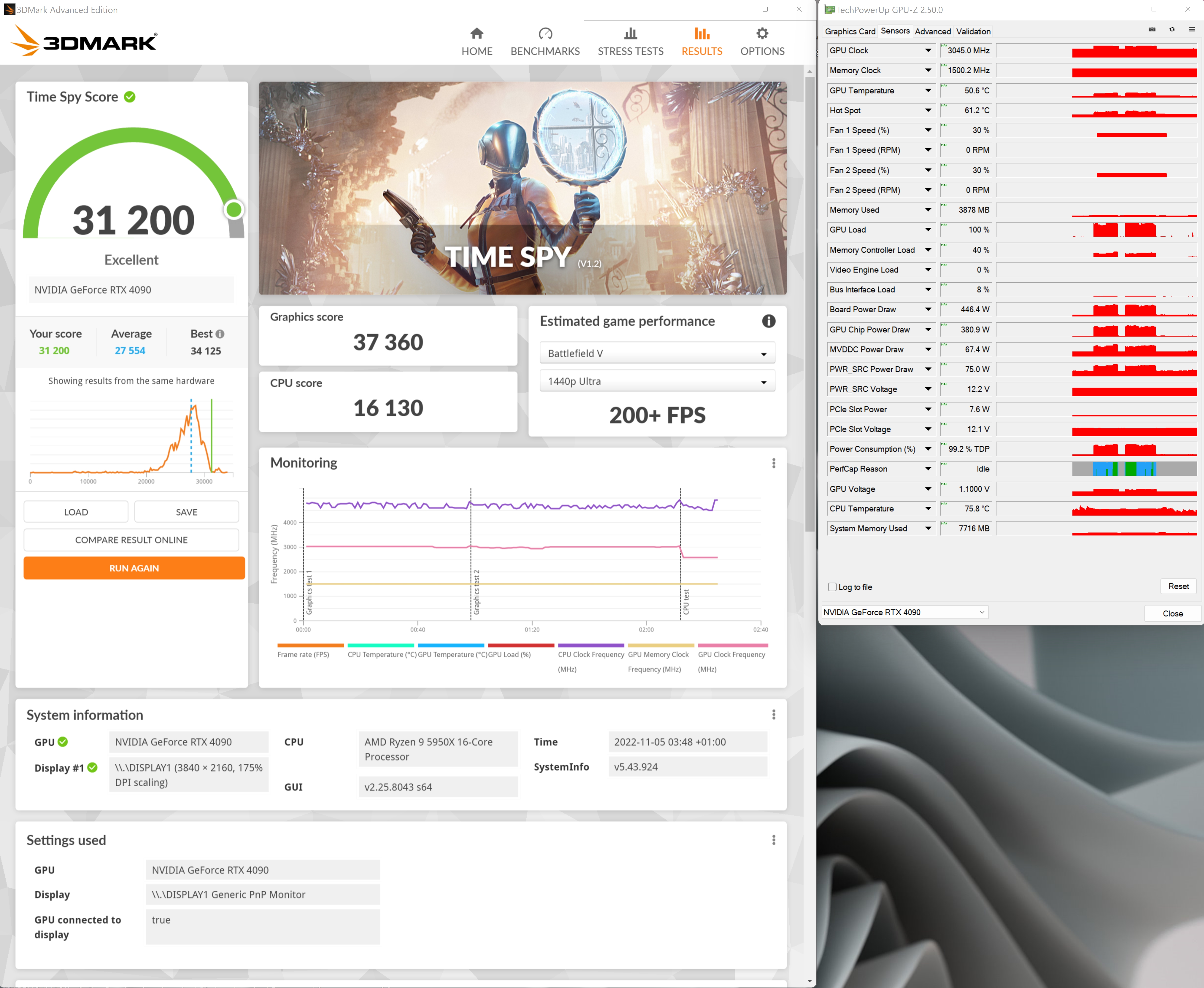Open the GPU-Z hamburger menu
This screenshot has height=988, width=1204.
coord(1191,30)
